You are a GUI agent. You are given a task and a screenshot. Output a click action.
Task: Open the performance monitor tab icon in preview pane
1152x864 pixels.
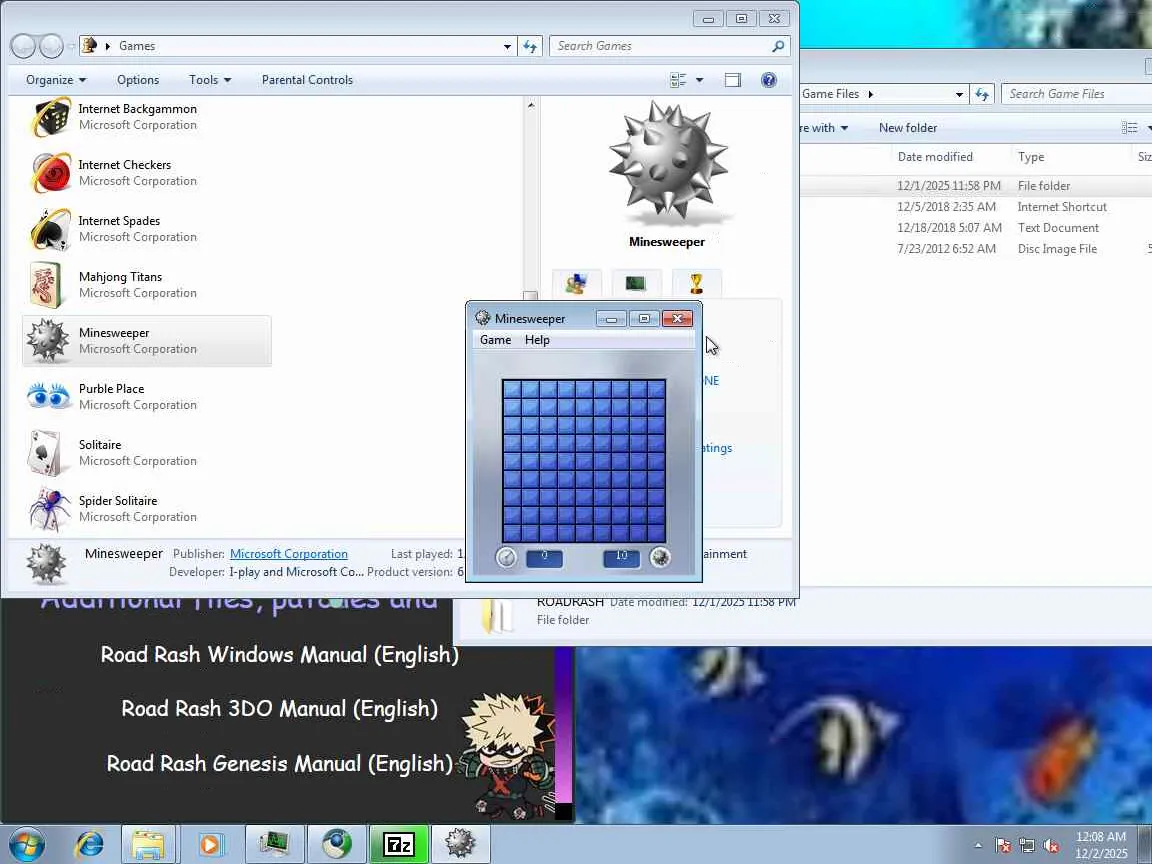636,283
